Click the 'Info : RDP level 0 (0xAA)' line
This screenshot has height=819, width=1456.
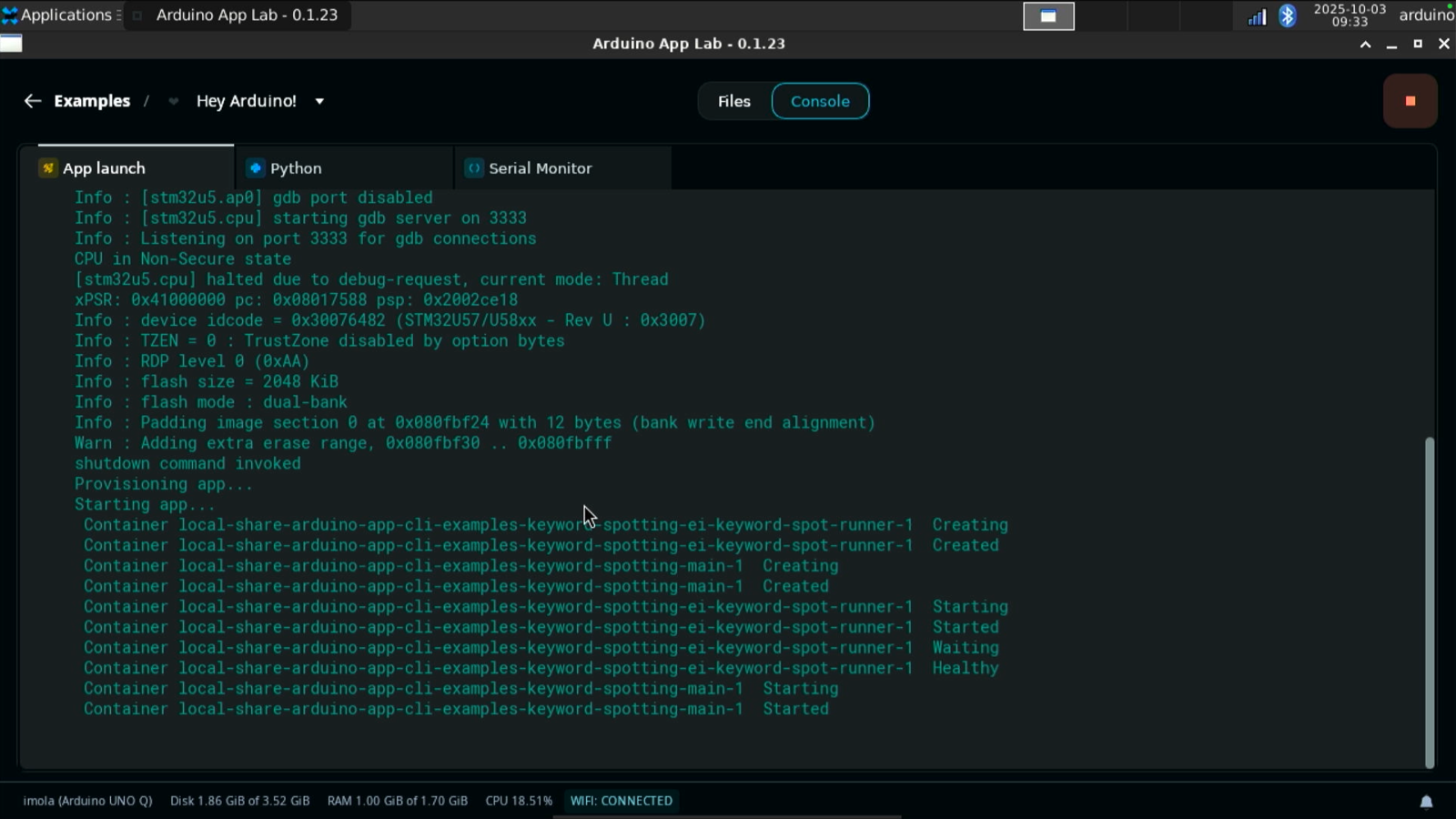point(192,361)
